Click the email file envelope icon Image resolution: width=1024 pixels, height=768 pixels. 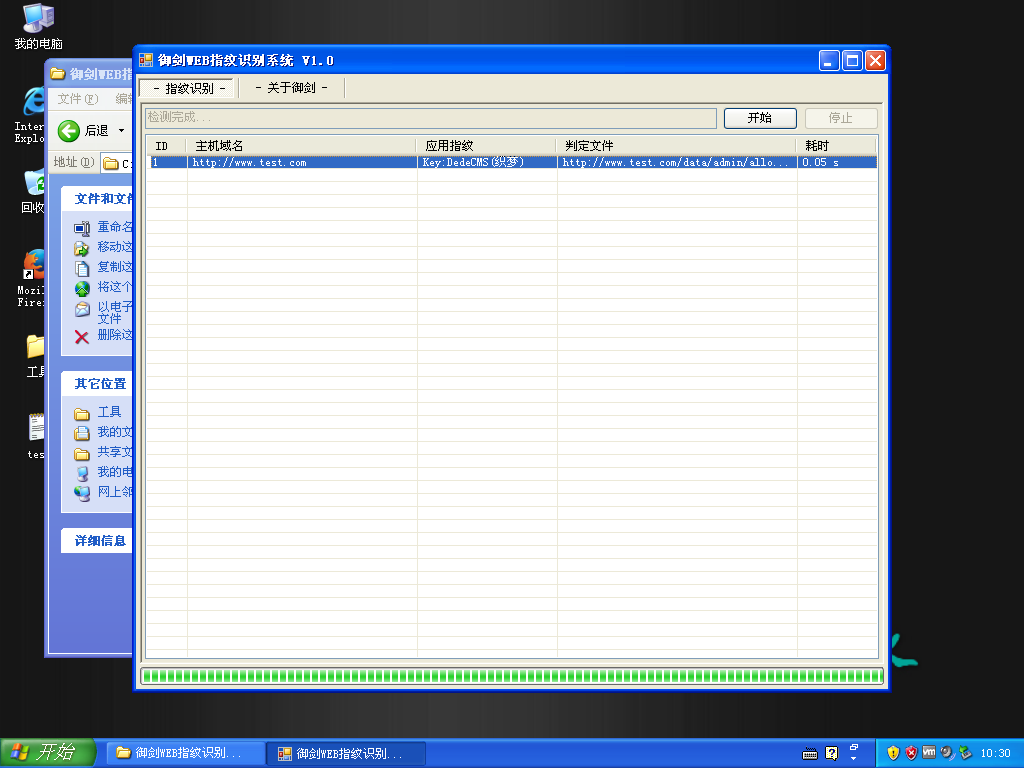tap(82, 309)
